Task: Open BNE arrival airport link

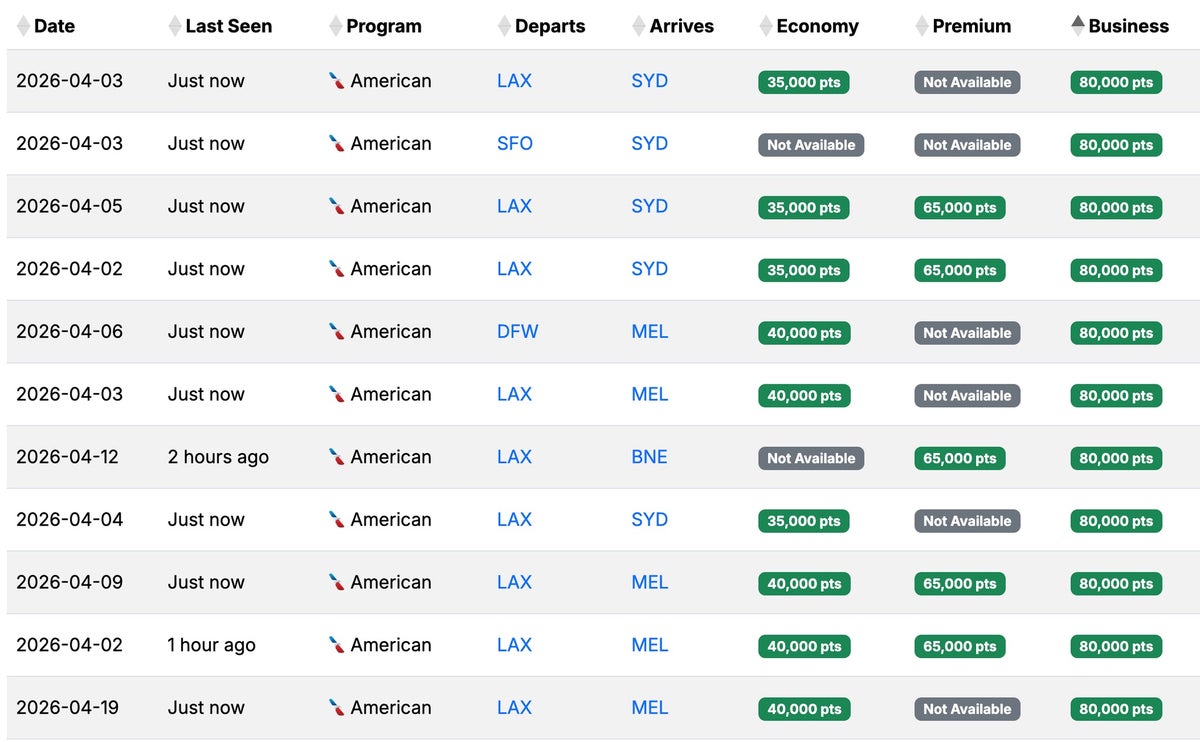Action: [x=649, y=457]
